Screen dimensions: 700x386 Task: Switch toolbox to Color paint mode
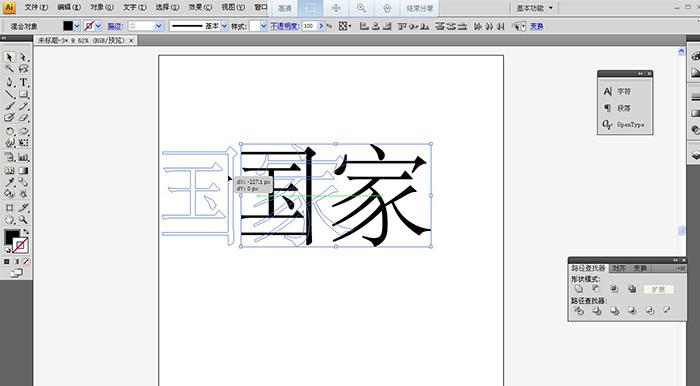7,261
